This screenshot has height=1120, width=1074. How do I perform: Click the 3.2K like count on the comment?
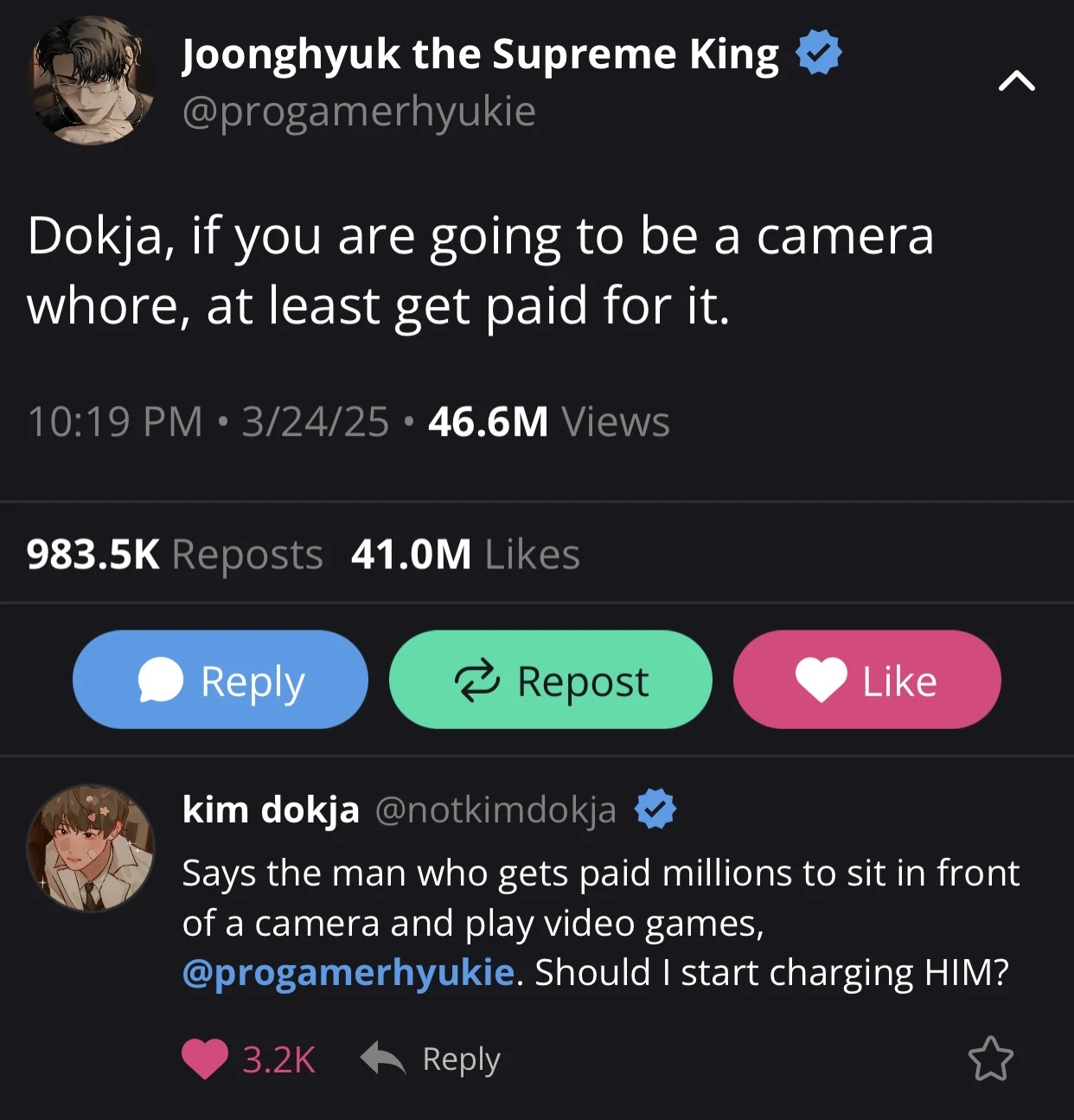tap(278, 1059)
